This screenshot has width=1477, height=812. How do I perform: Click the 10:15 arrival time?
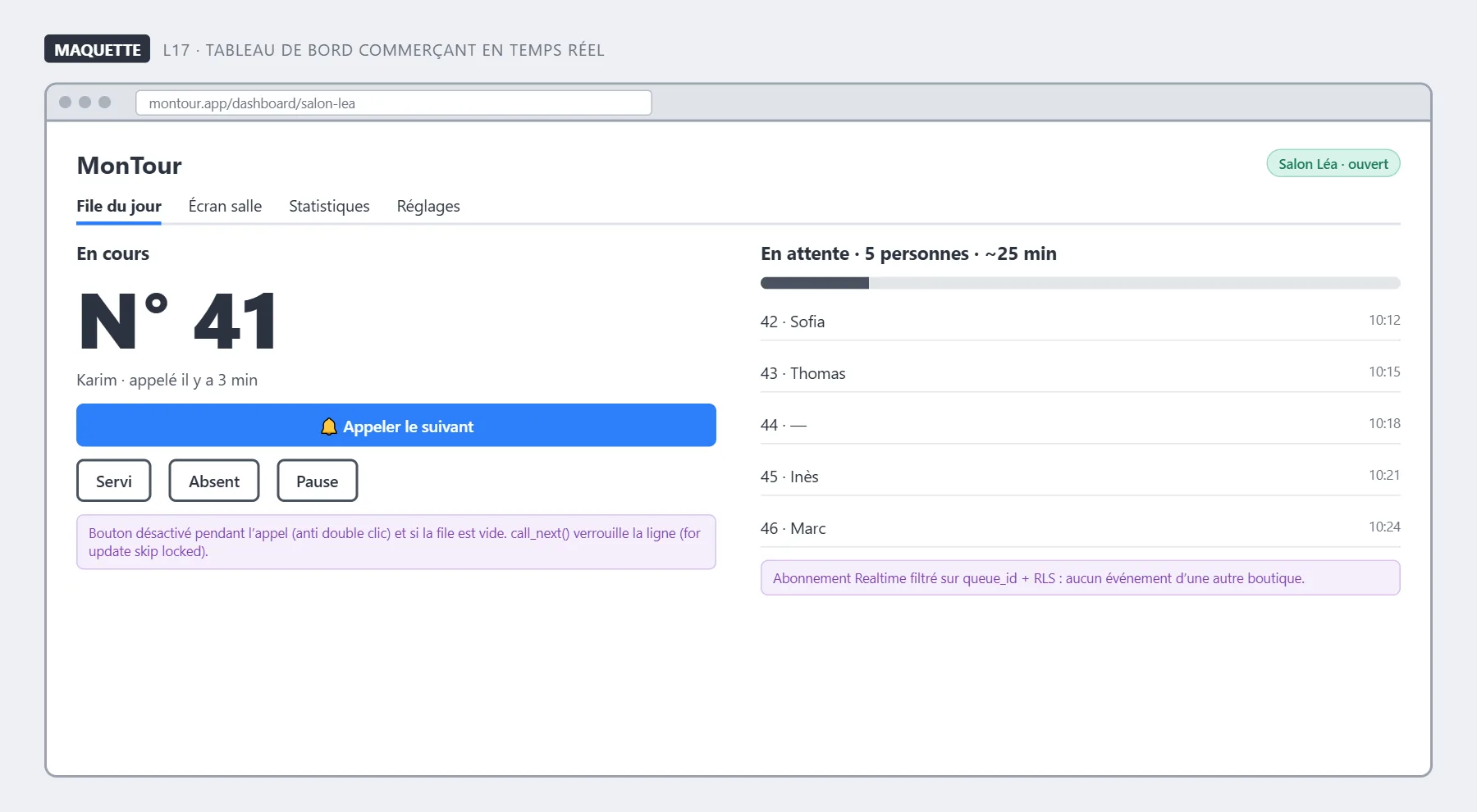[1384, 372]
